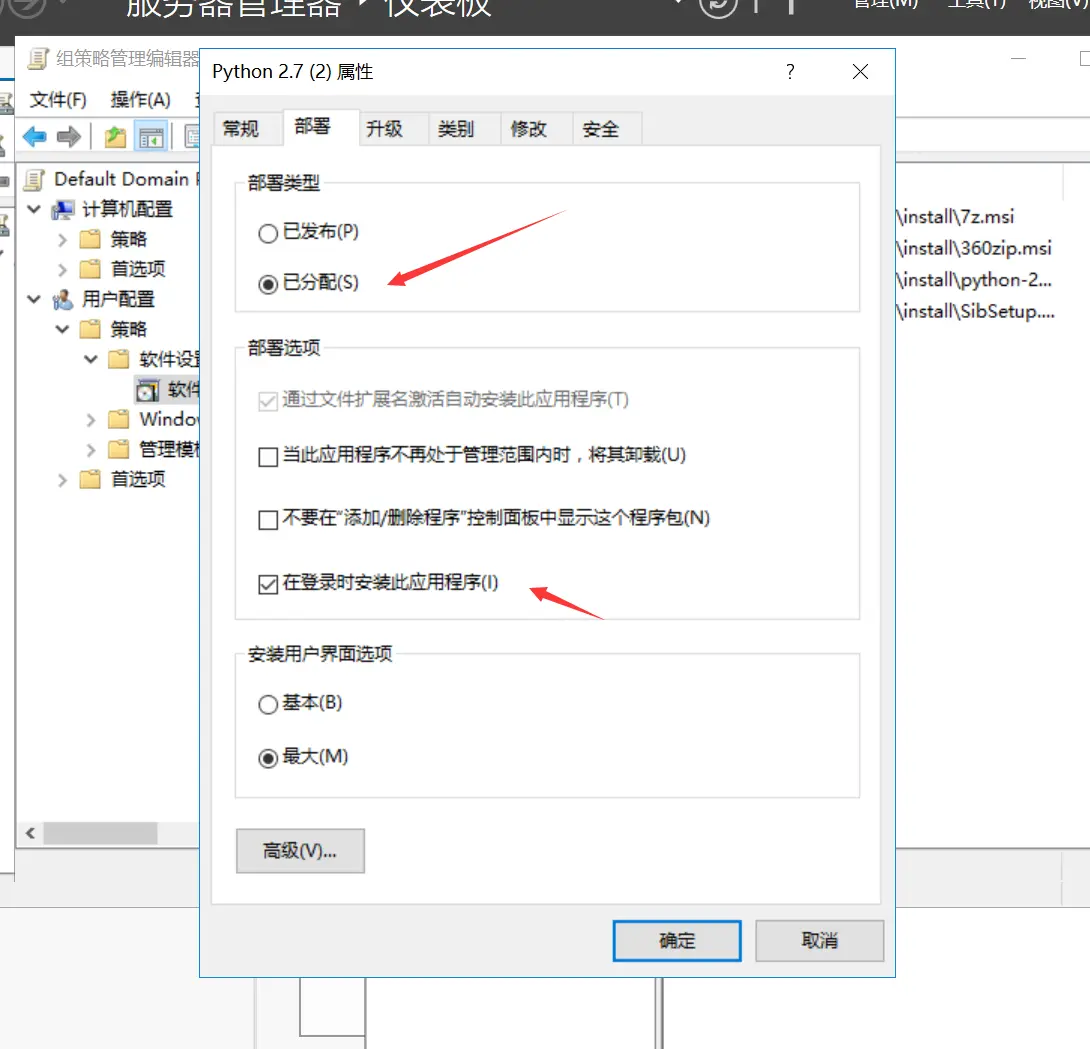The image size is (1090, 1049).
Task: Collapse 策略 under 用户配置
Action: coord(63,330)
